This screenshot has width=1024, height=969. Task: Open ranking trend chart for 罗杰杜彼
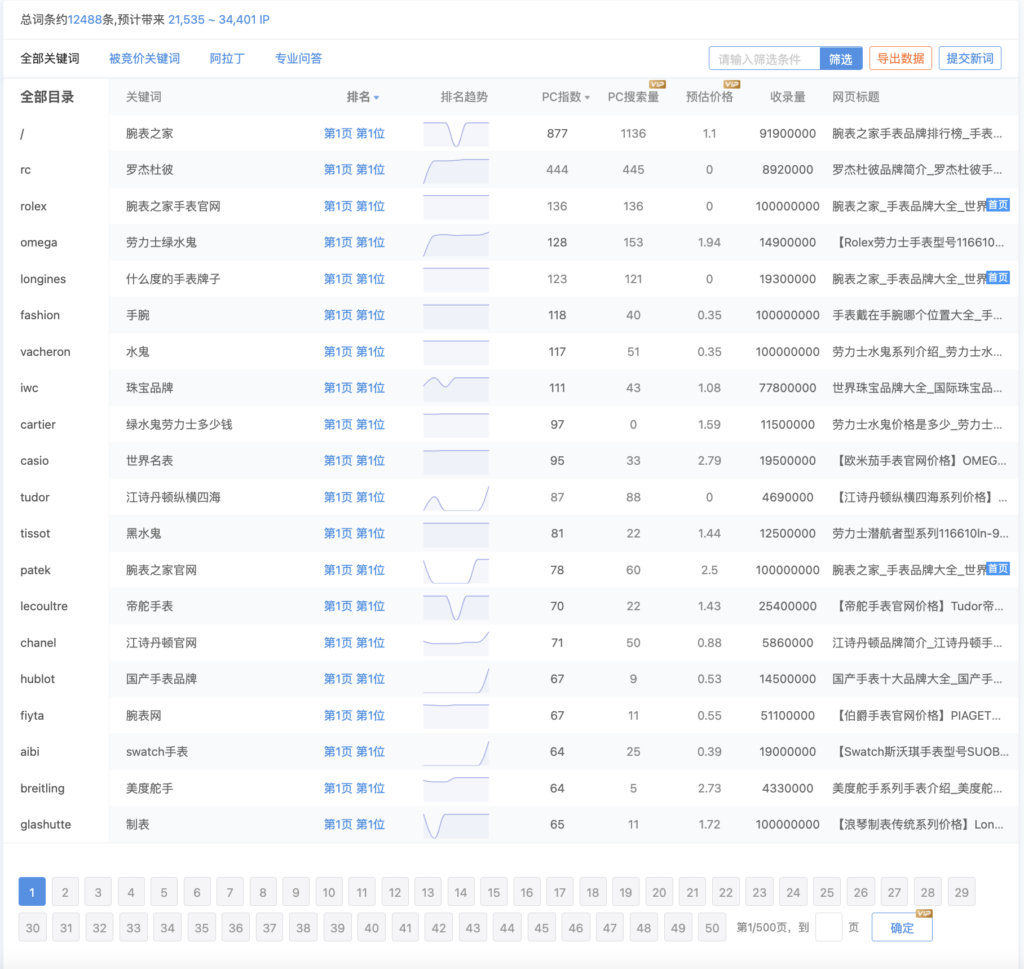456,170
